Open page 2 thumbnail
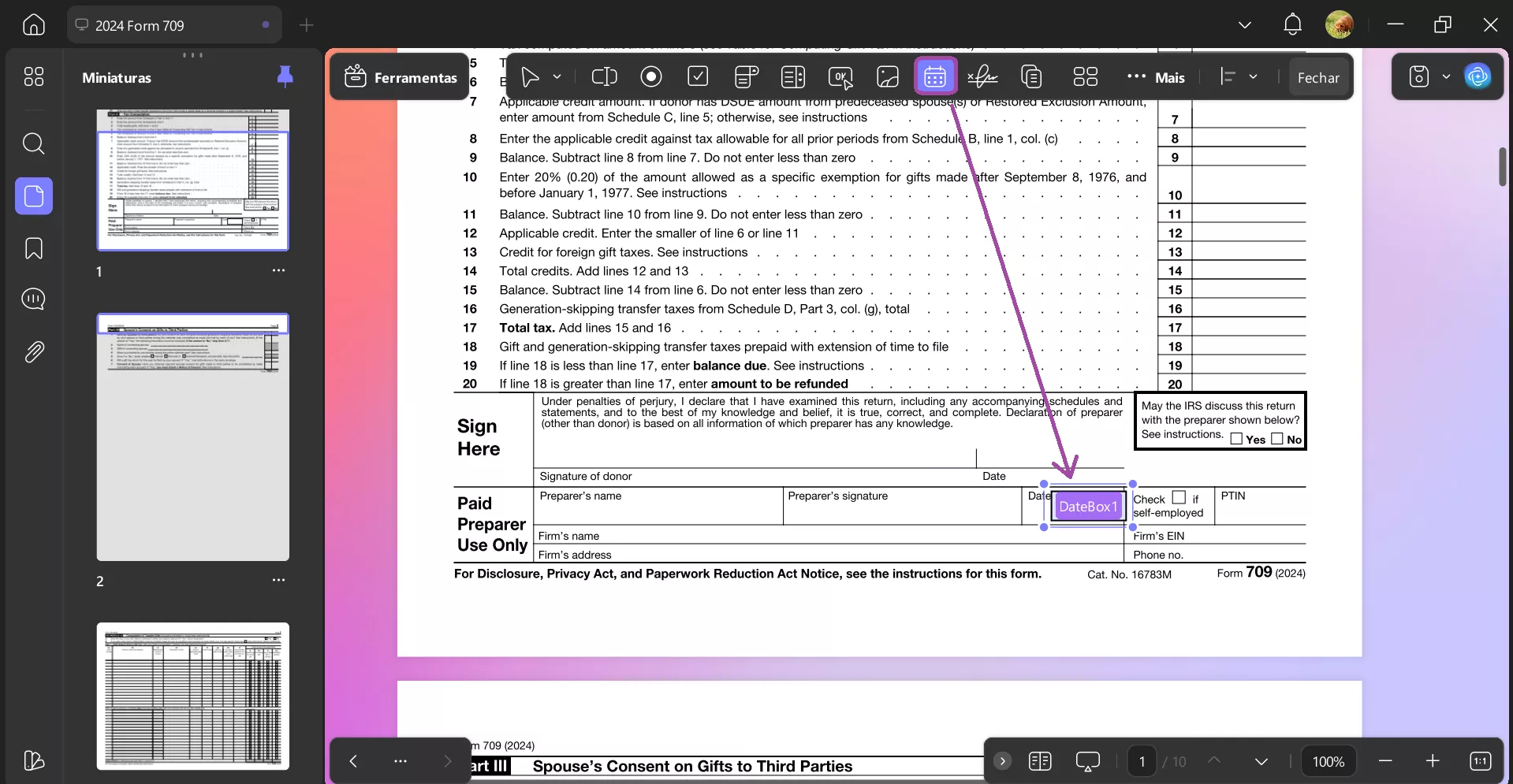Viewport: 1513px width, 784px height. click(192, 437)
